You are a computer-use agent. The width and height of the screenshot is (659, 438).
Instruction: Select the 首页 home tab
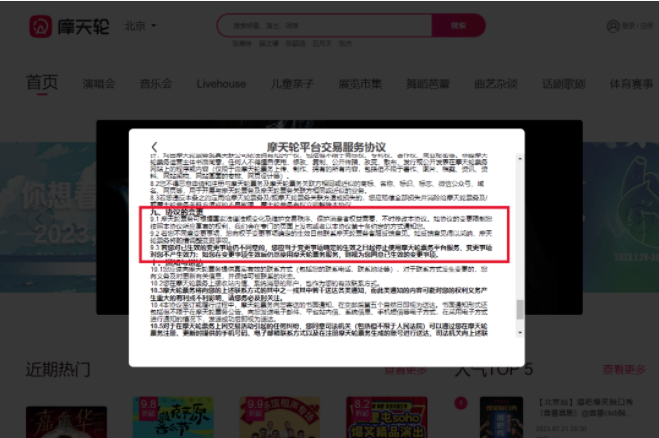coord(42,83)
